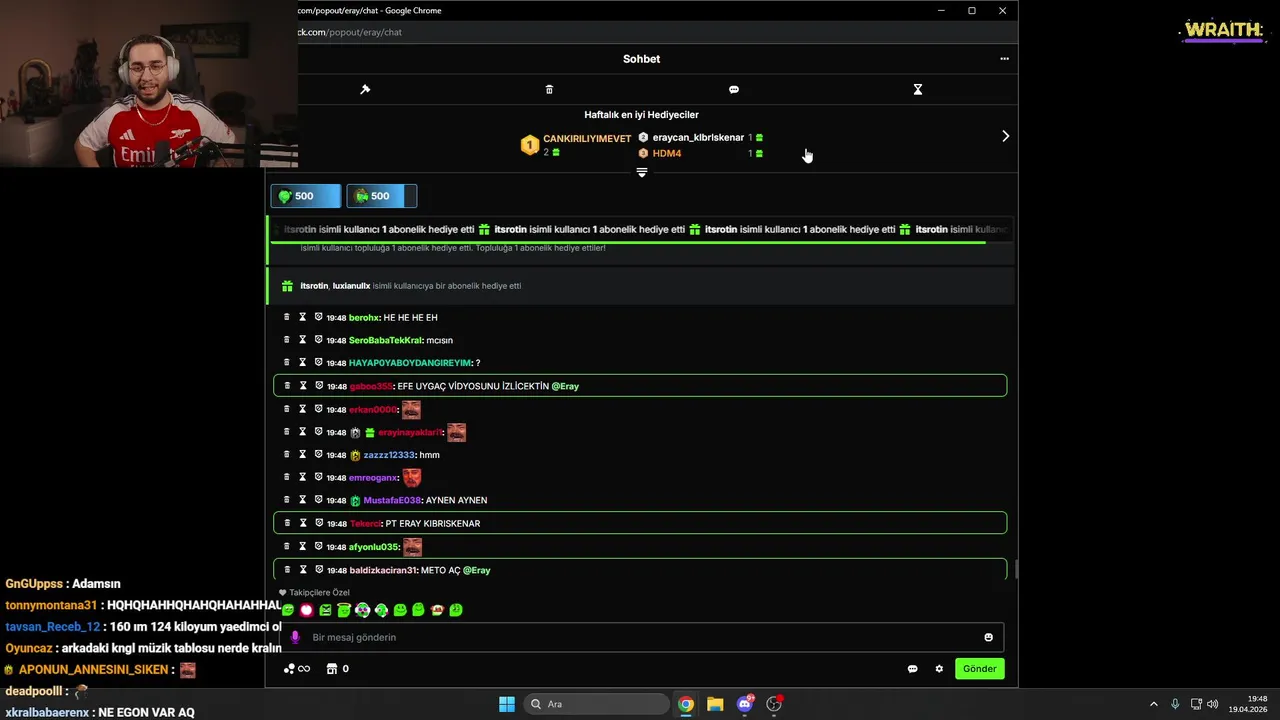Open chat settings with the gear icon

coord(939,669)
